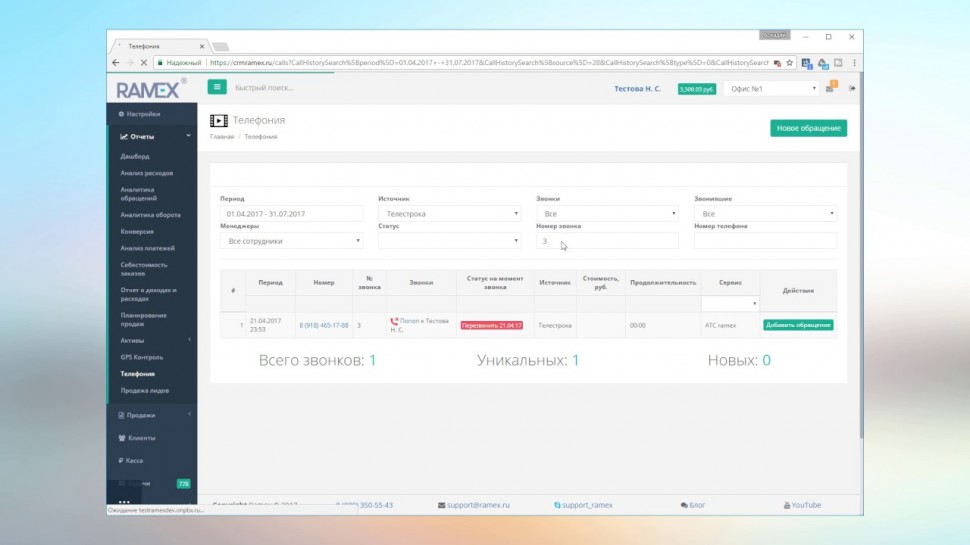Select Конверсия in the reports menu
970x545 pixels.
coord(137,231)
